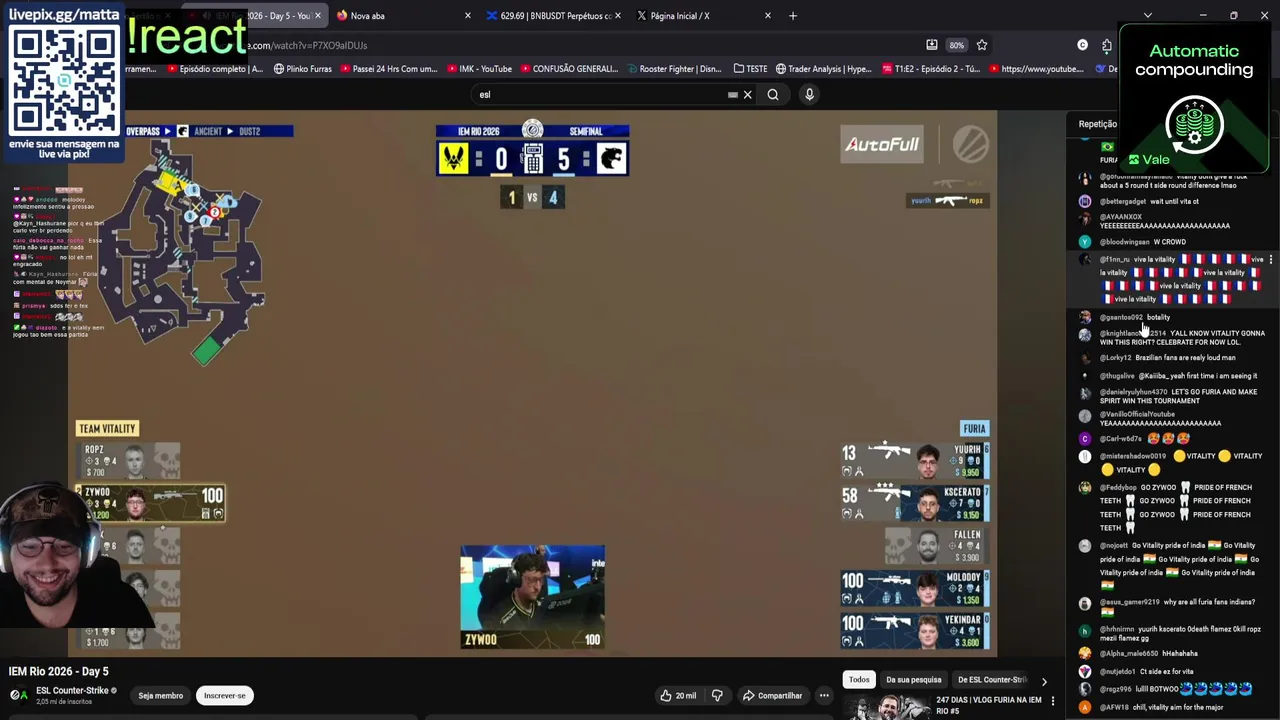Activate voice search microphone icon
The width and height of the screenshot is (1280, 720).
809,95
